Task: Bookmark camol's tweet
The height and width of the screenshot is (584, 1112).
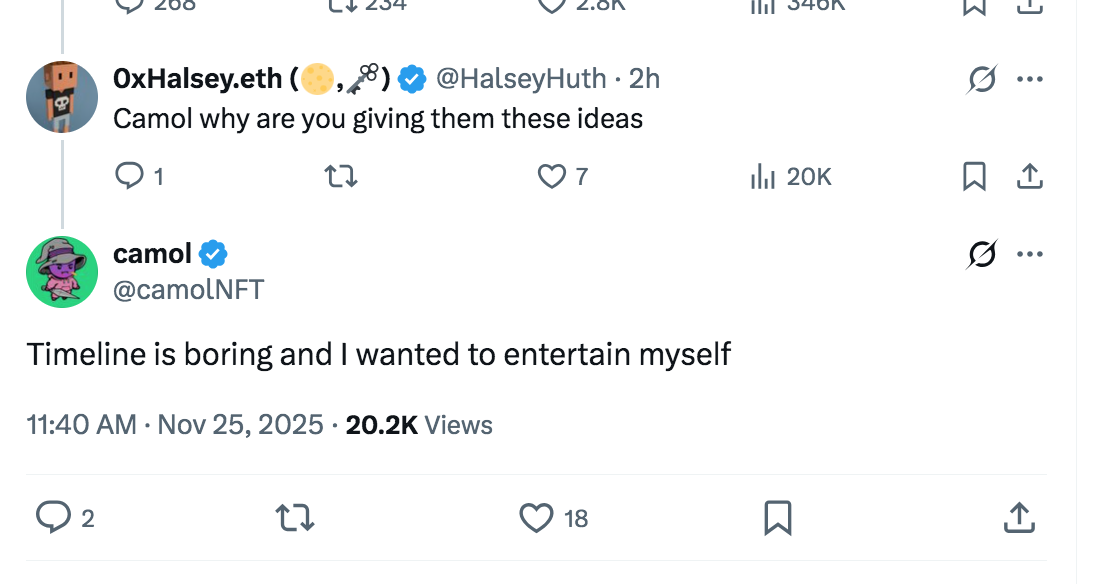Action: pyautogui.click(x=778, y=517)
